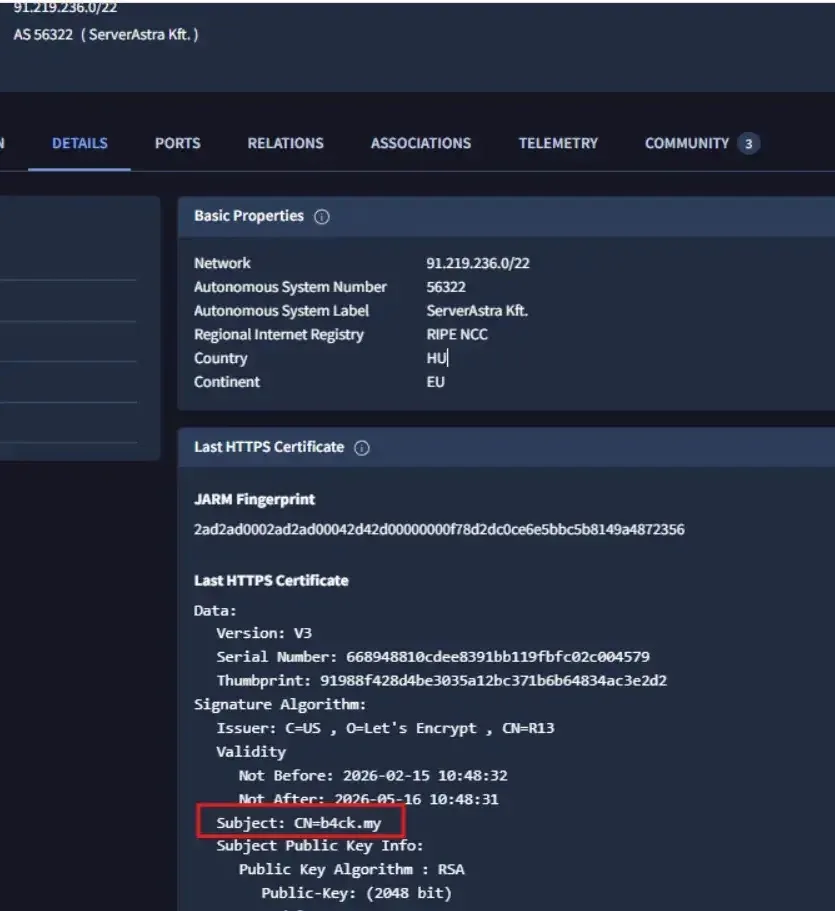Click the Last HTTPS Certificate info icon
Viewport: 835px width, 911px height.
click(361, 448)
